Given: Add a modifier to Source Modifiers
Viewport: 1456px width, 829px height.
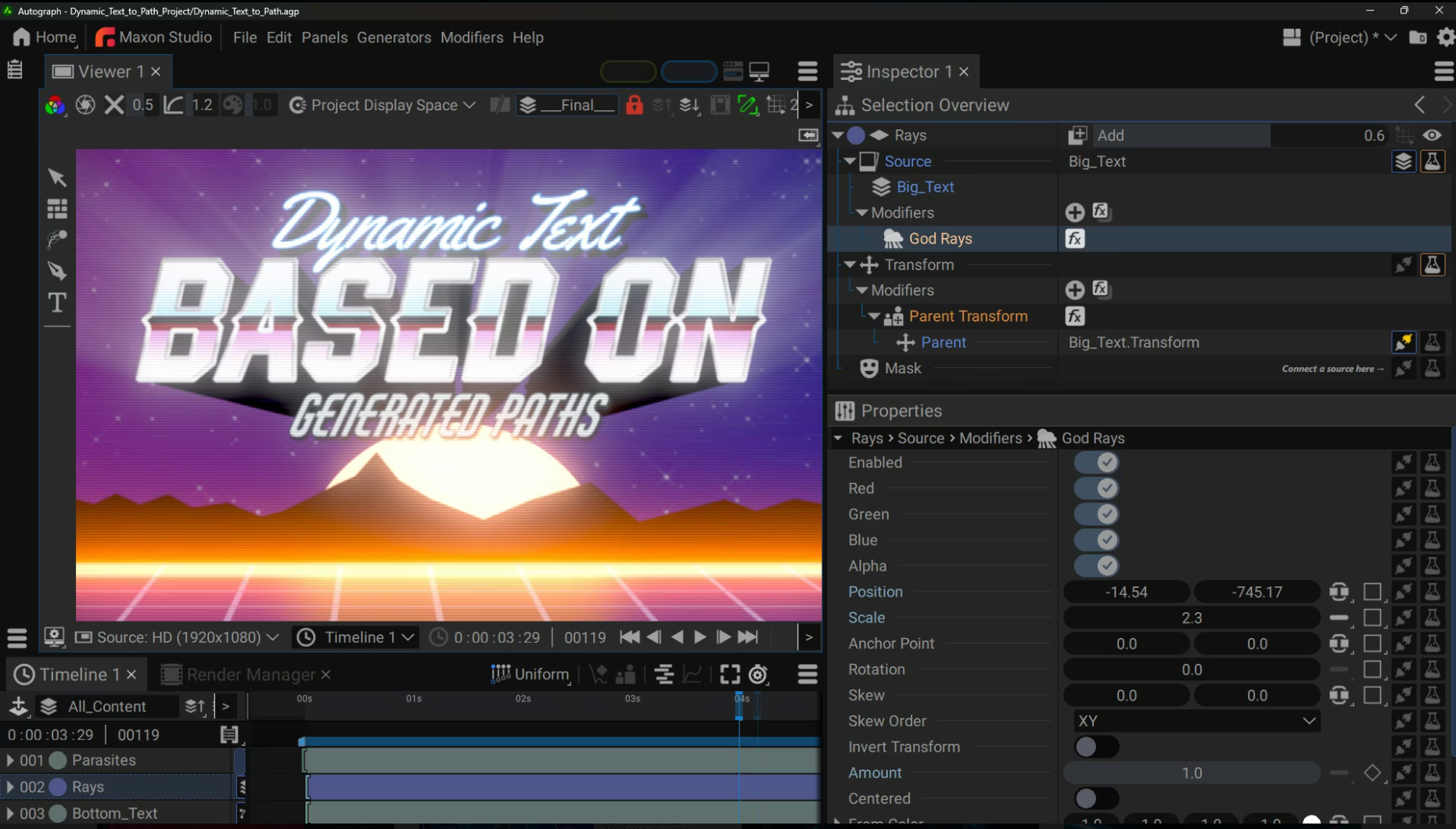Looking at the screenshot, I should coord(1074,212).
